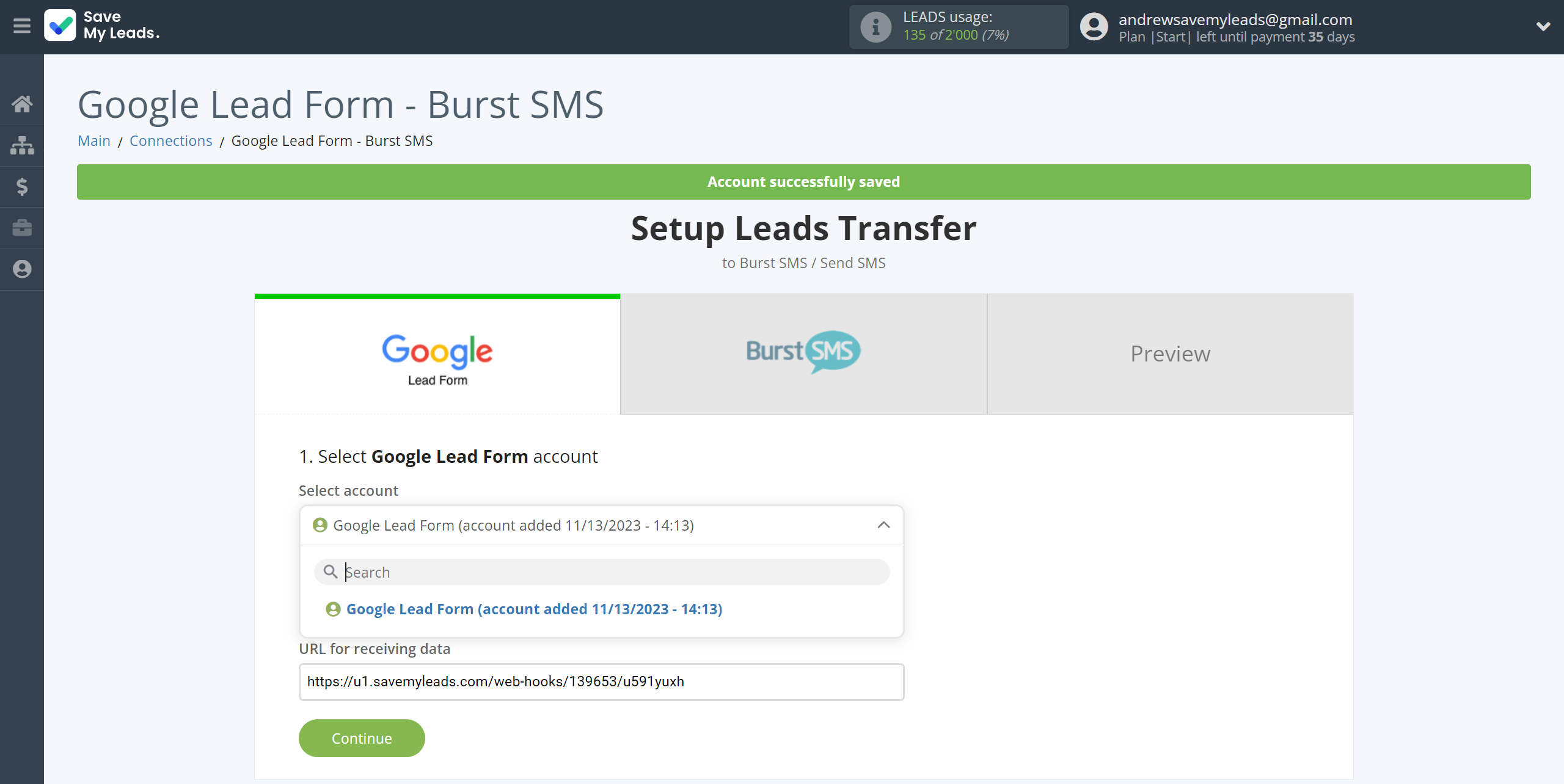The image size is (1564, 784).
Task: Click the Continue button
Action: click(362, 738)
